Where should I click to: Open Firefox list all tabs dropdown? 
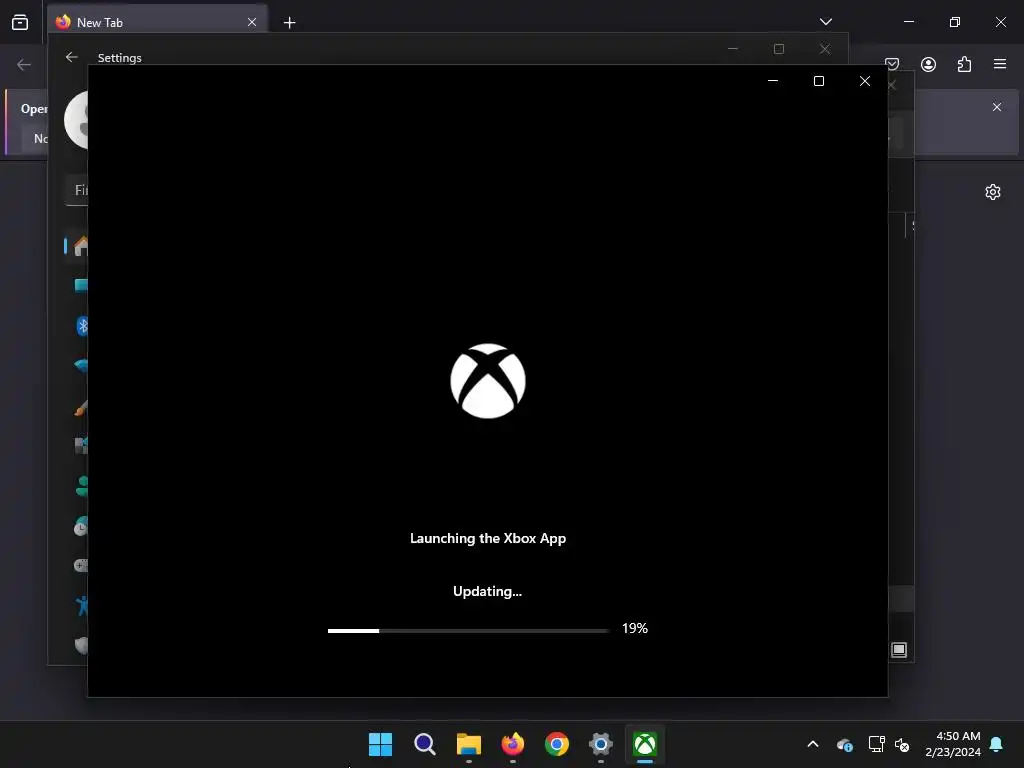pos(826,22)
